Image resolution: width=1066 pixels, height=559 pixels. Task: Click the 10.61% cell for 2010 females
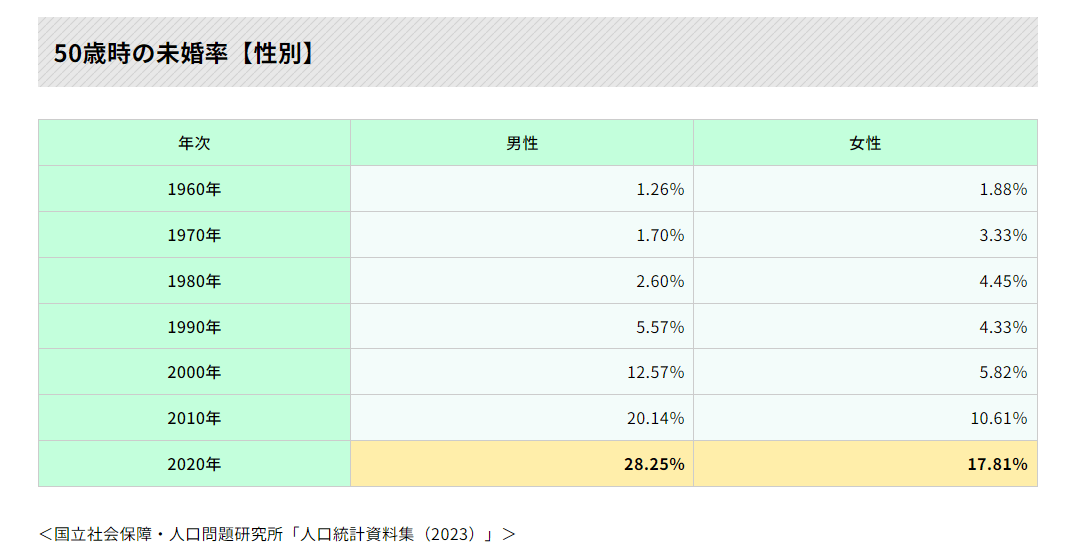[x=998, y=418]
